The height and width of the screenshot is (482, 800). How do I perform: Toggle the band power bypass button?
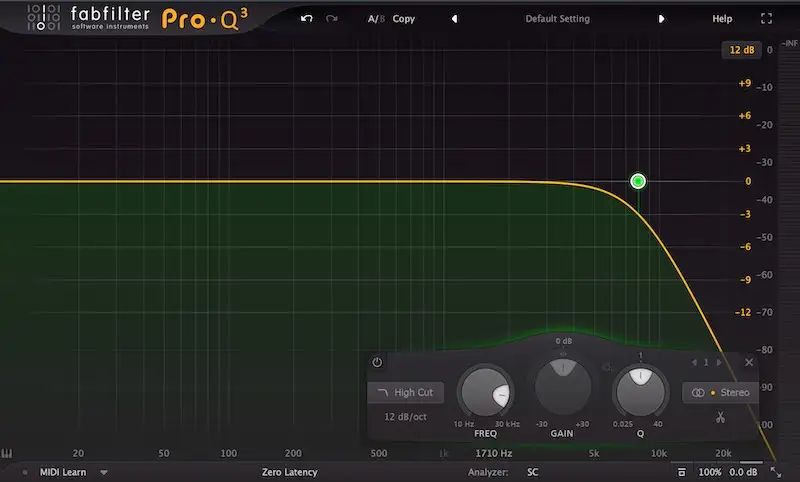coord(377,362)
